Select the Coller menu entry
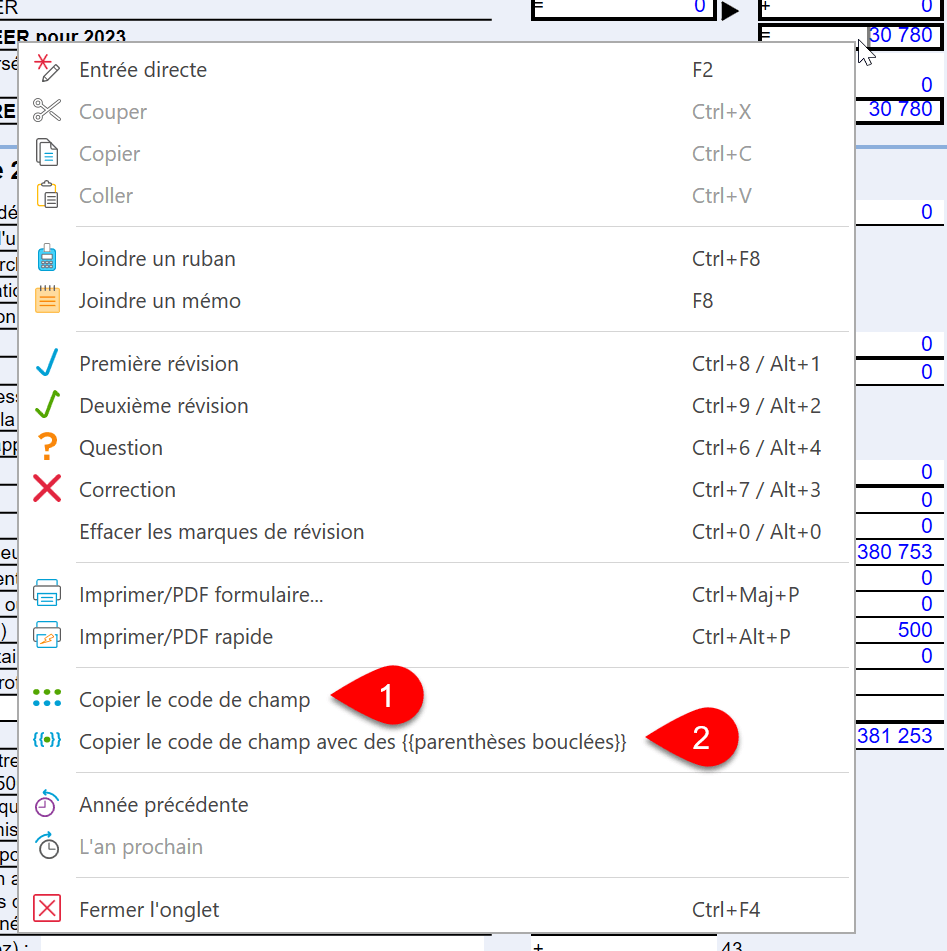 pos(436,195)
